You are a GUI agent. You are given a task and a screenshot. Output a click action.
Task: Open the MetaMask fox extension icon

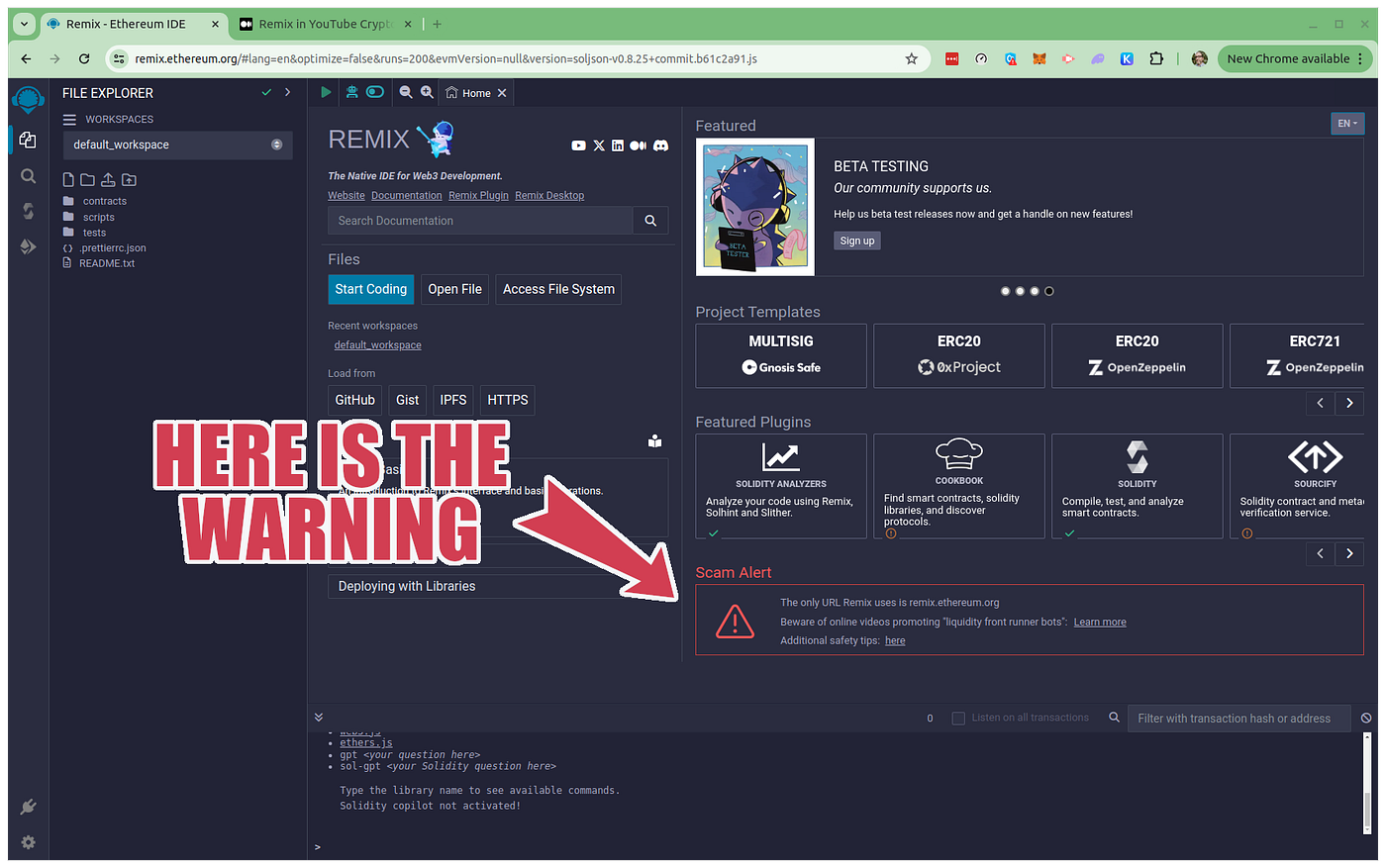click(x=1039, y=58)
